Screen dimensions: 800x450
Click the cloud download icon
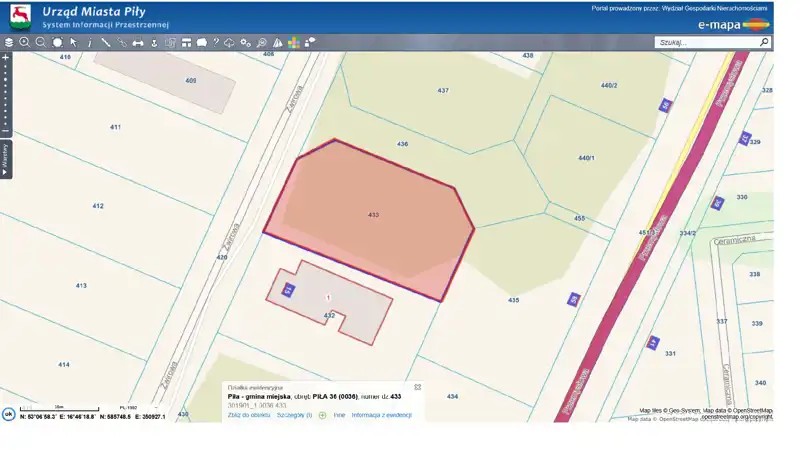point(230,43)
